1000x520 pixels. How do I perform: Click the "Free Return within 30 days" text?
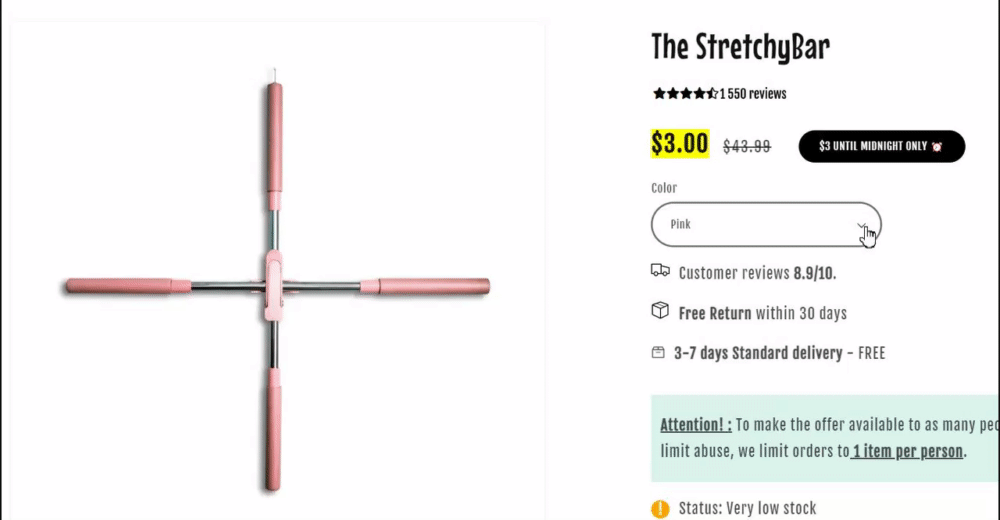[762, 313]
